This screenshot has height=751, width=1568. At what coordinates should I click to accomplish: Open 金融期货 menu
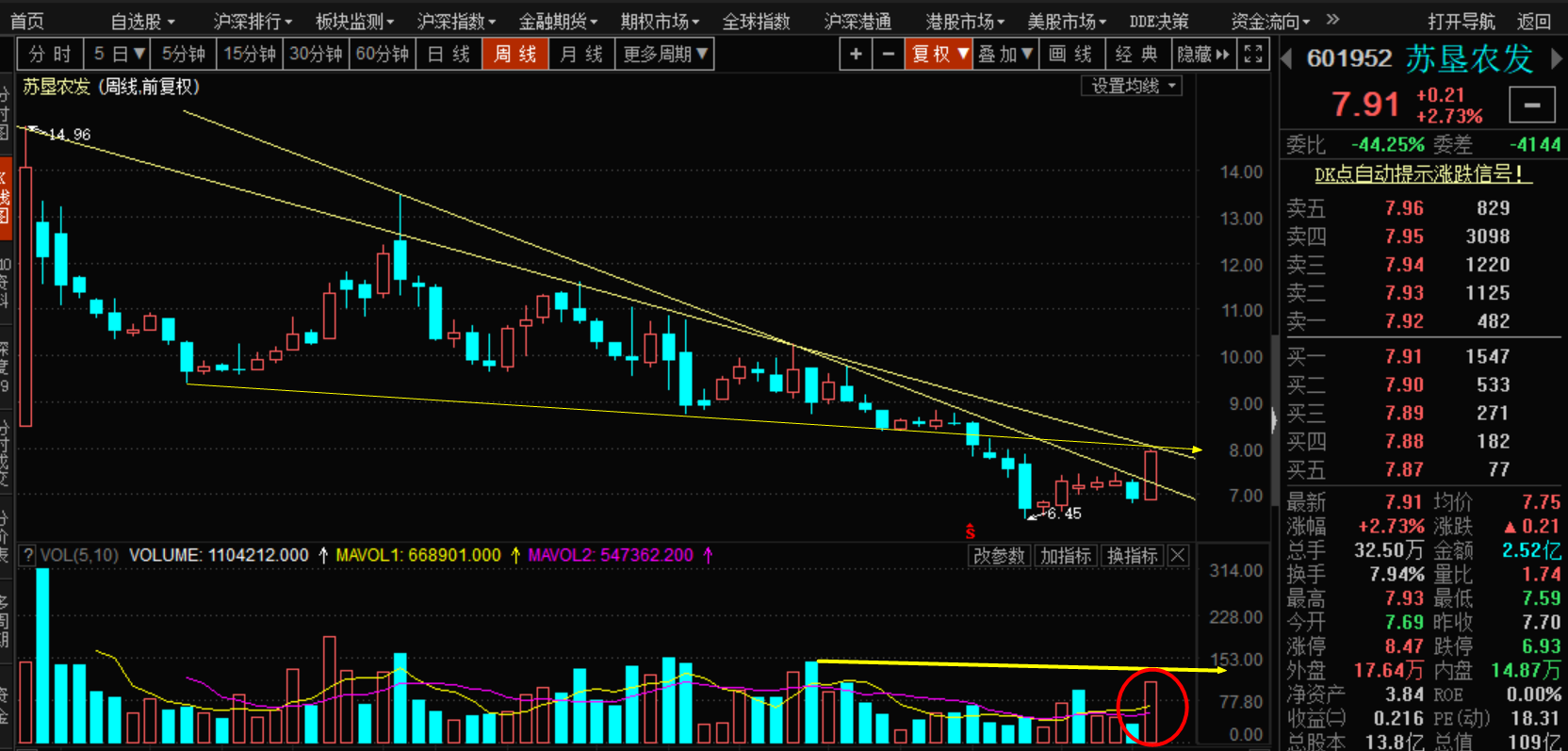(558, 21)
